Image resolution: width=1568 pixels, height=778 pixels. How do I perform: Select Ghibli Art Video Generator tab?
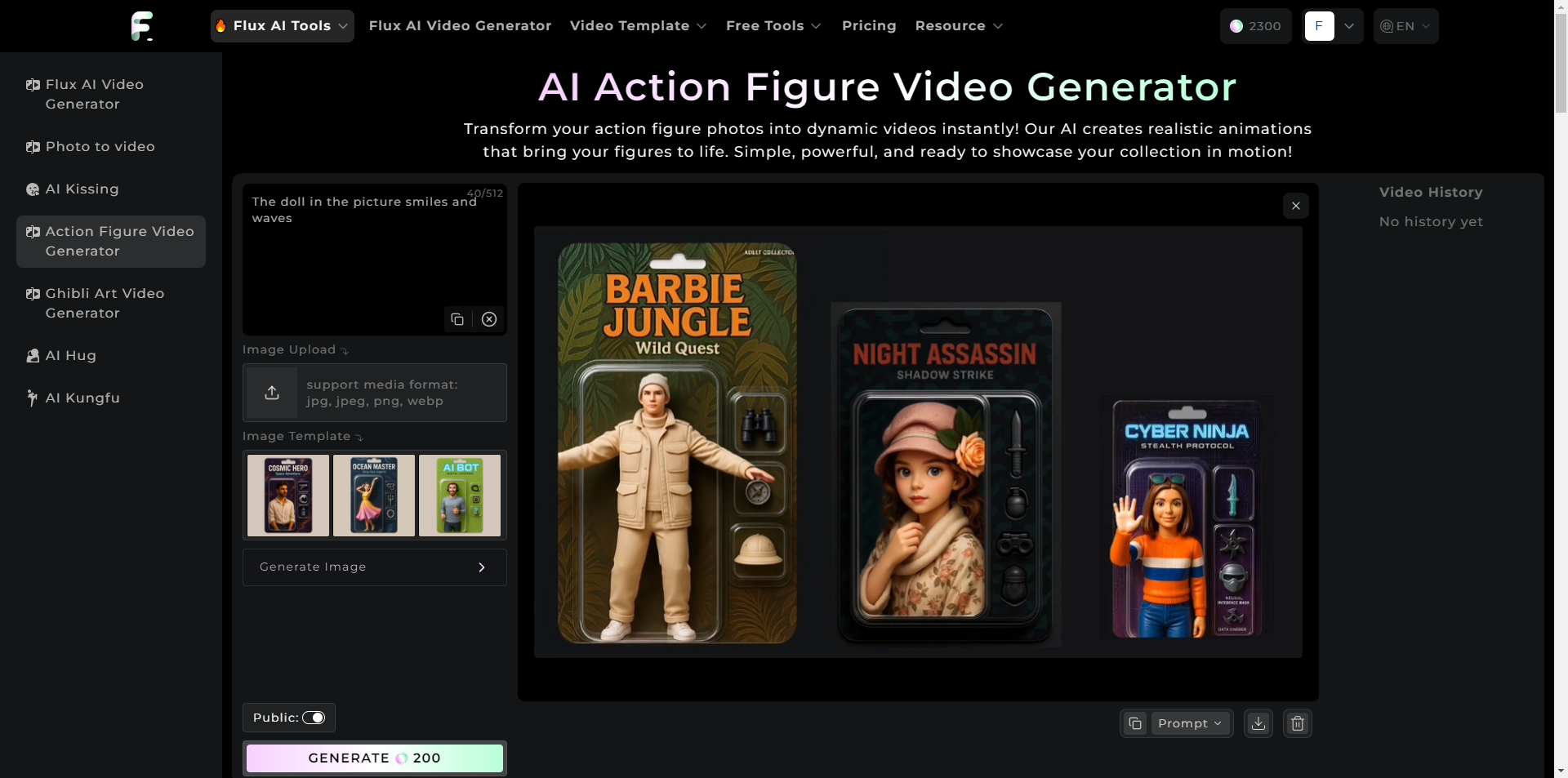[x=105, y=303]
